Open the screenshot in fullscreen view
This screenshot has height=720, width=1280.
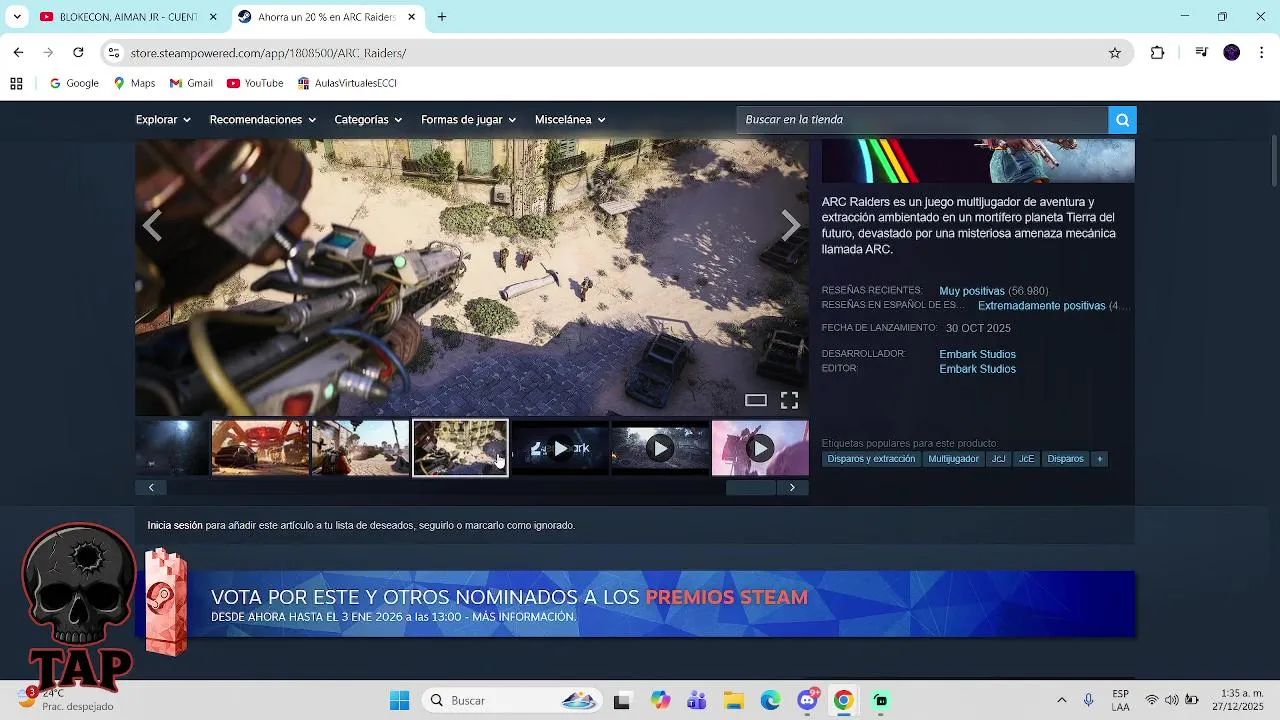(789, 401)
